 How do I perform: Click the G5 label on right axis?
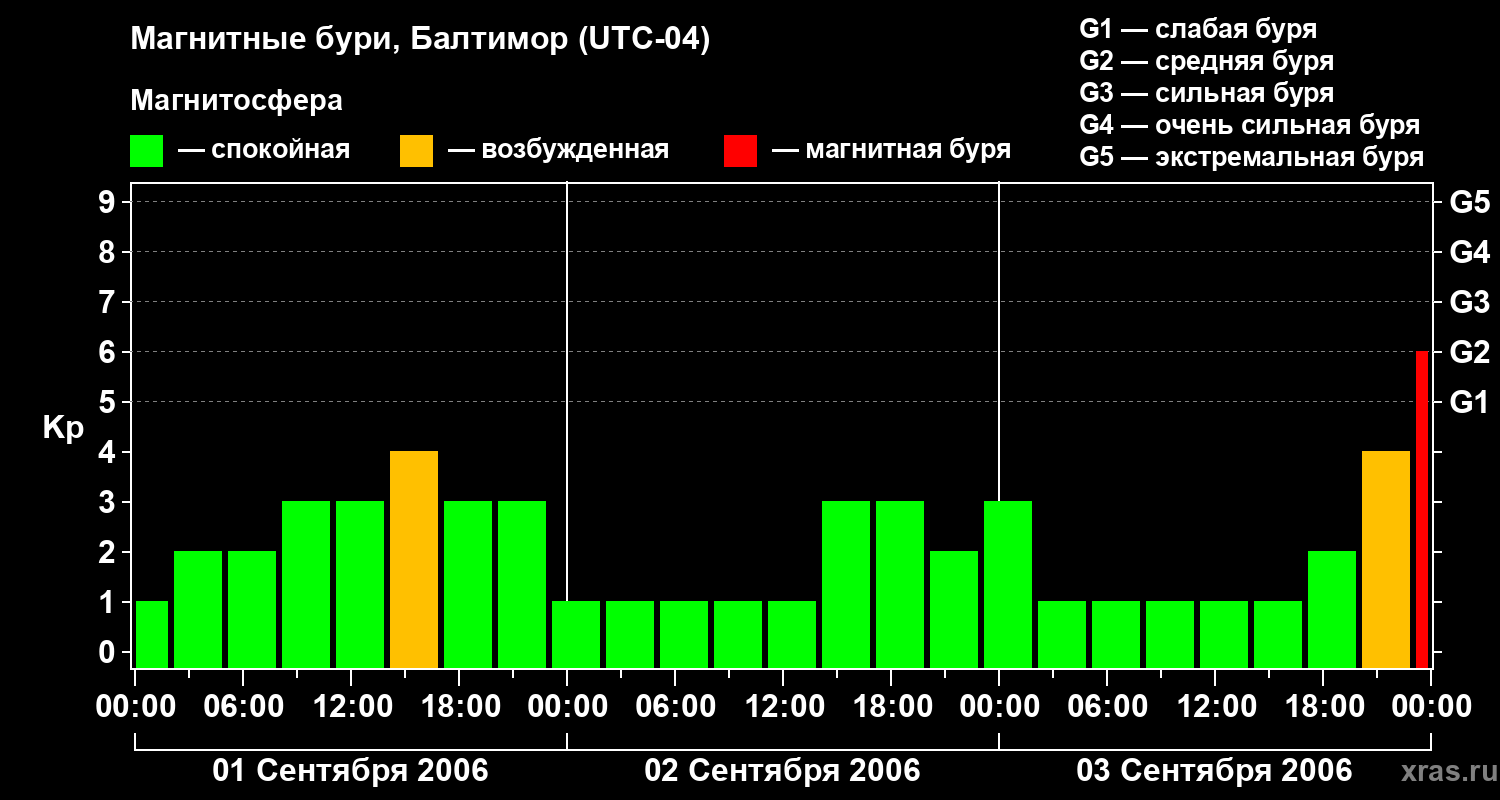(1469, 202)
